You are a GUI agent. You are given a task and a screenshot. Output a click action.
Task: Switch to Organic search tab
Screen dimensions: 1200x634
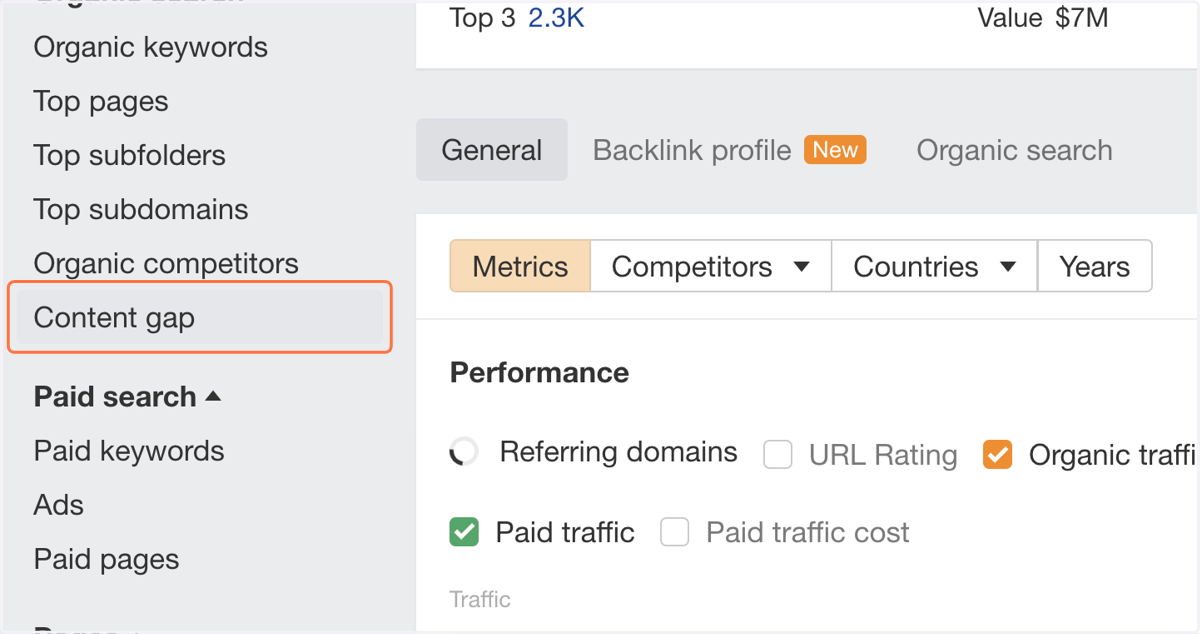click(x=1014, y=150)
